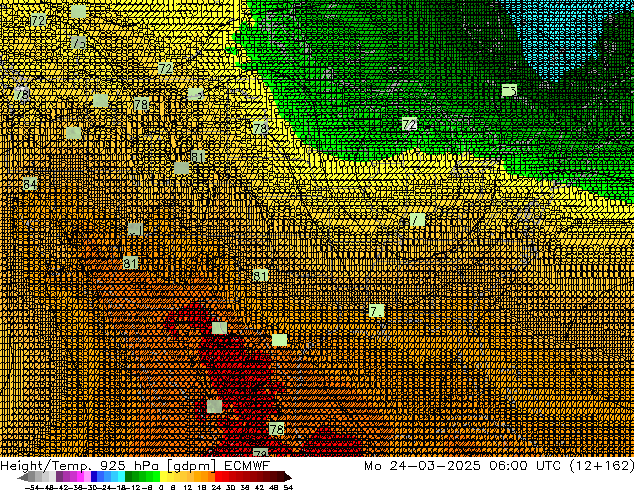Click the contour label box in the dark green area near the cyan region
The image size is (634, 490).
tap(509, 90)
